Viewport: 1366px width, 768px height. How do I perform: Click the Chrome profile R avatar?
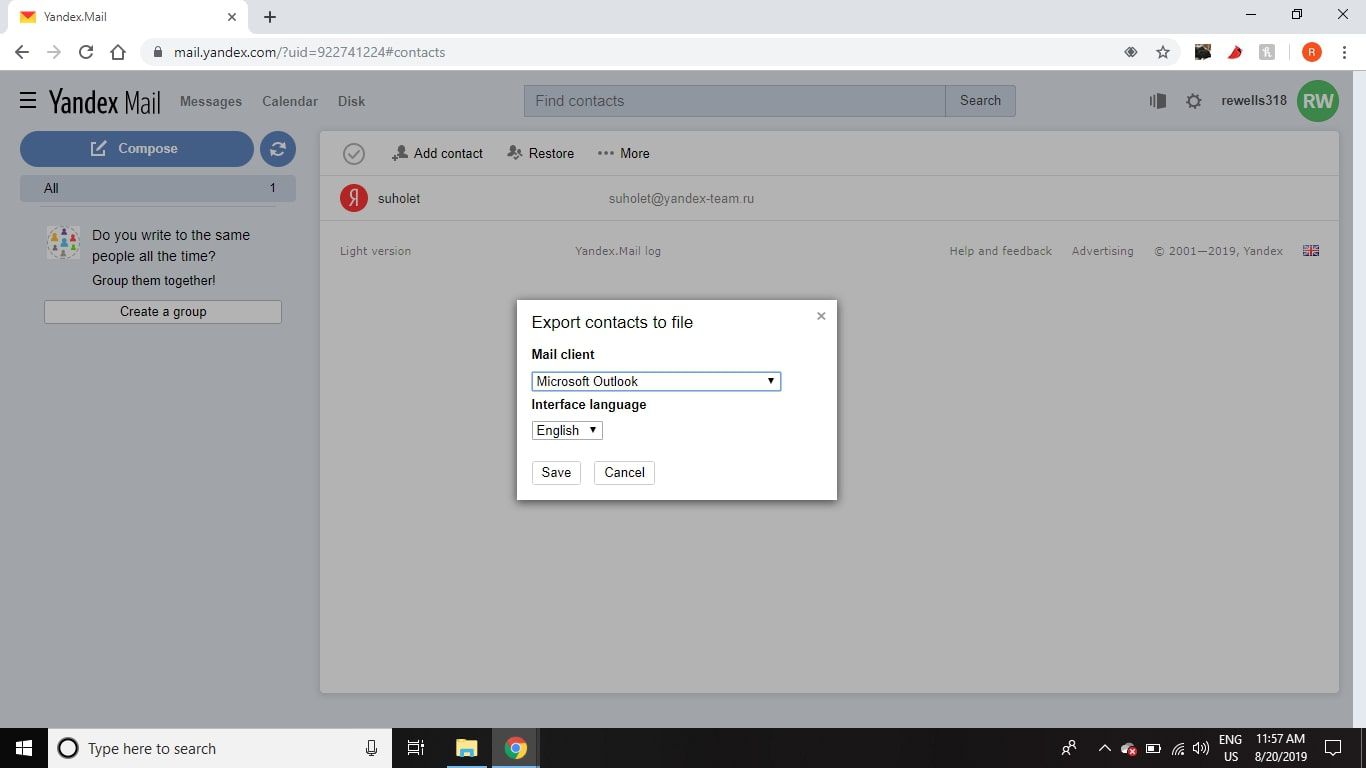[1312, 52]
